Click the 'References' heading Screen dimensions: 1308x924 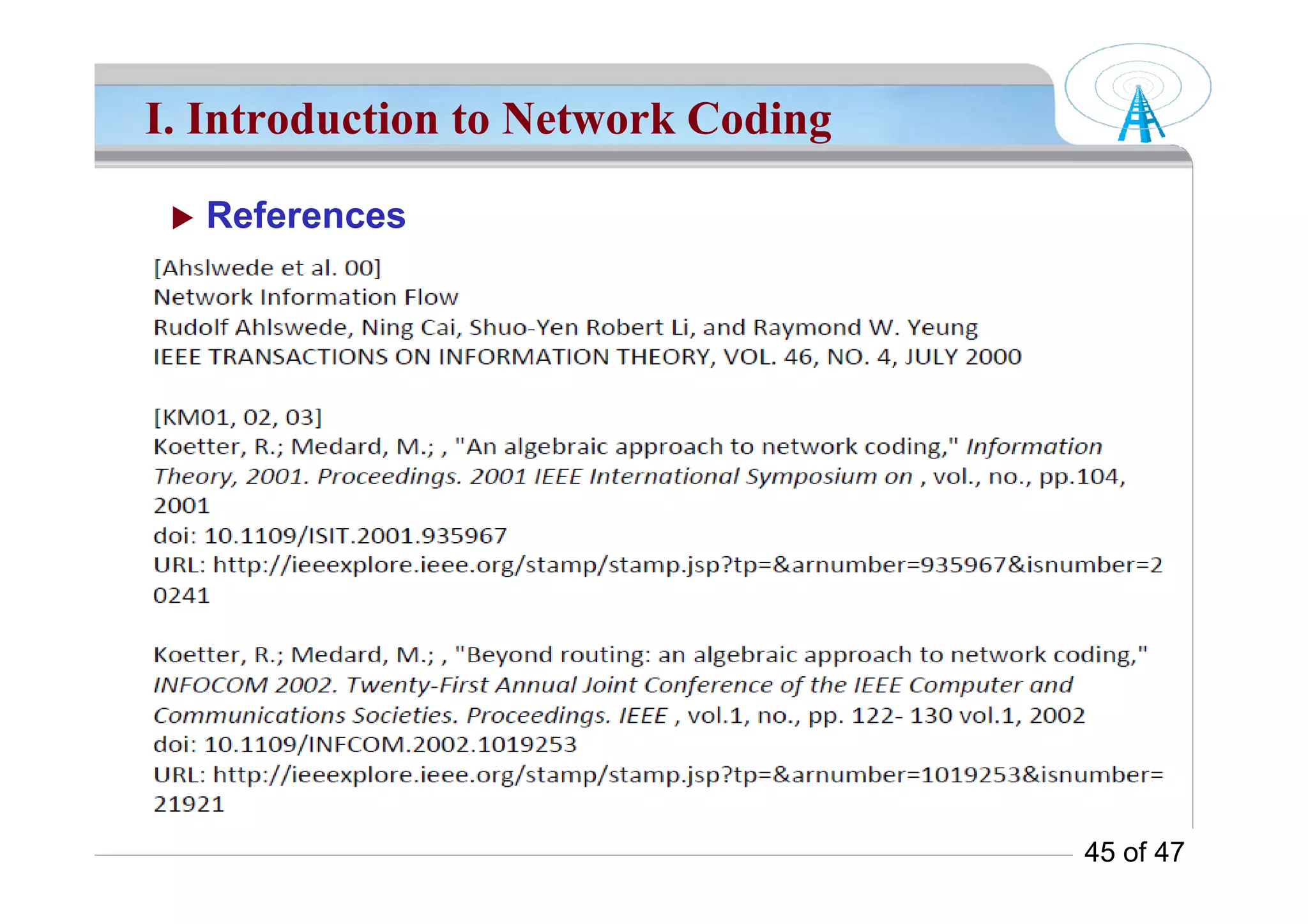(306, 215)
